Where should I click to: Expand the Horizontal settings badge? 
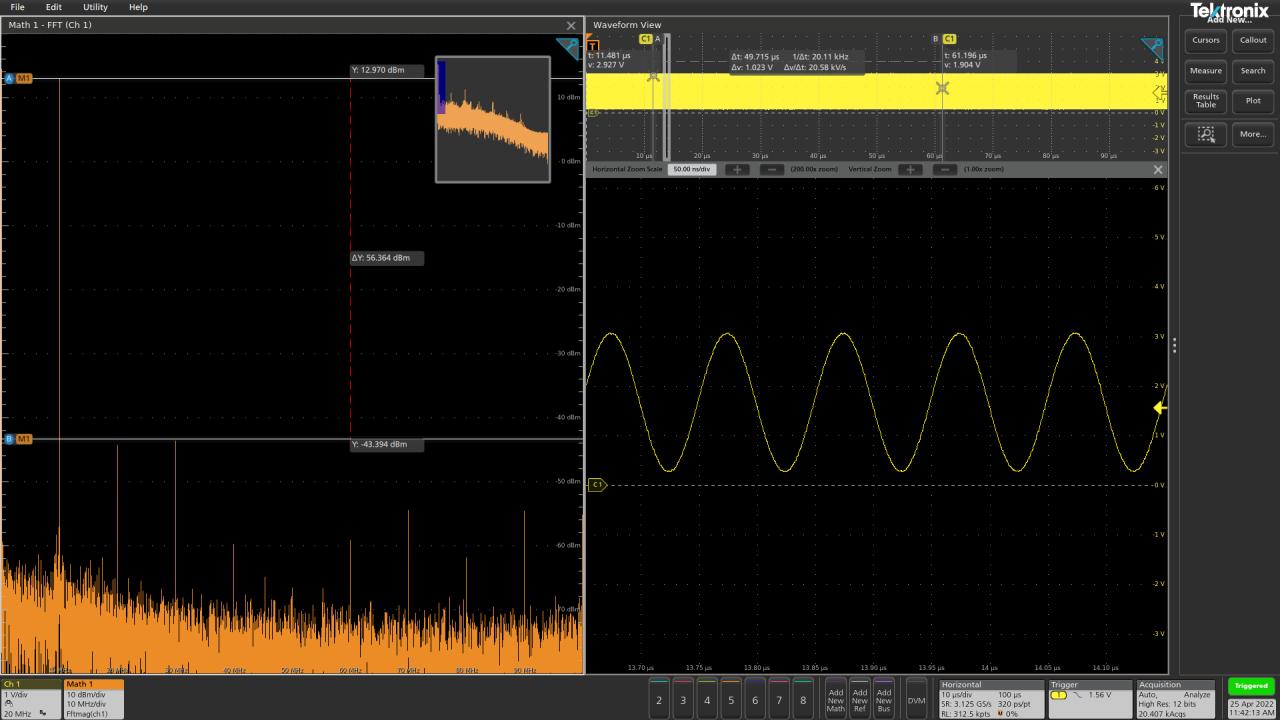pyautogui.click(x=990, y=699)
